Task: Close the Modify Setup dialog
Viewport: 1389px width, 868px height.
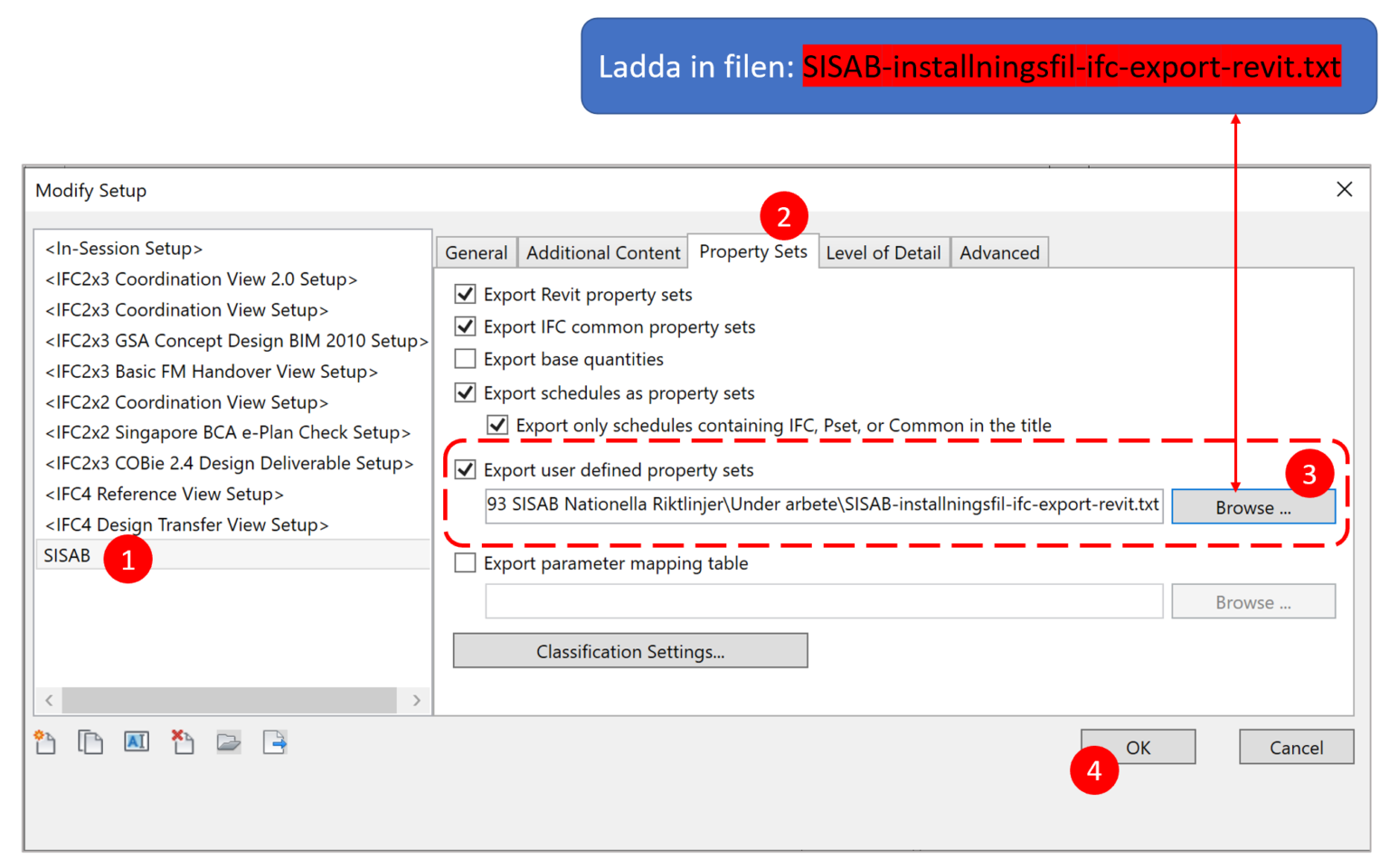Action: [1344, 189]
